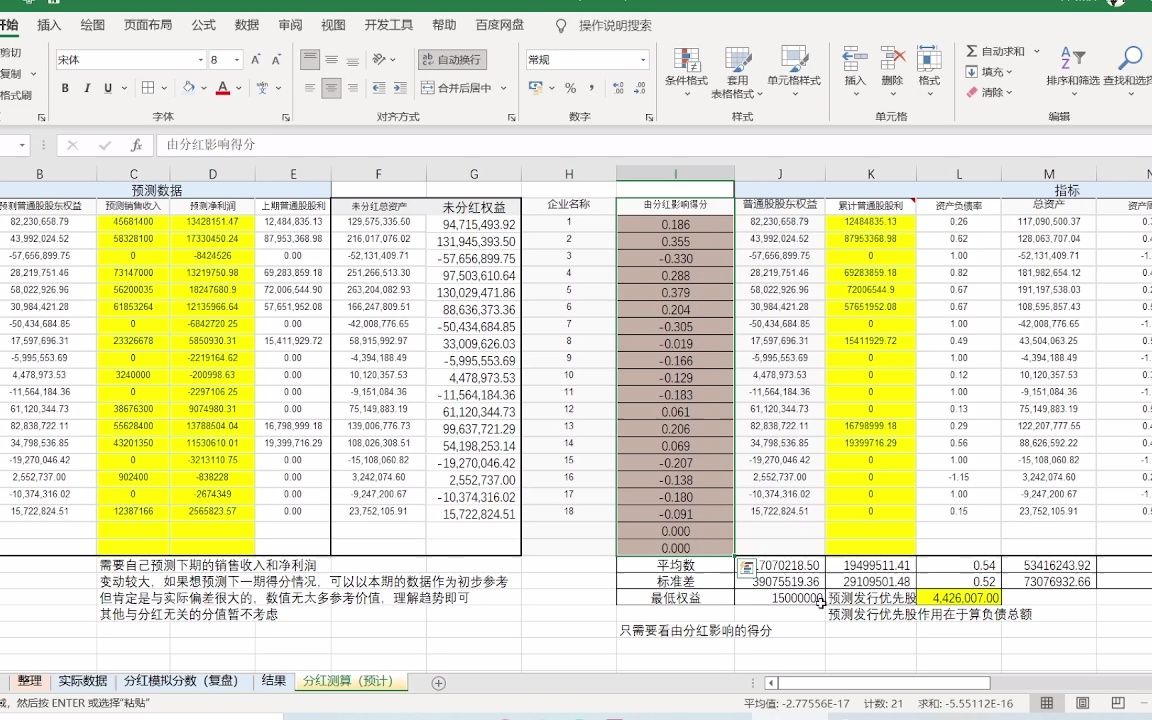Image resolution: width=1152 pixels, height=720 pixels.
Task: Click the Clear (eraser) icon
Action: pyautogui.click(x=971, y=92)
